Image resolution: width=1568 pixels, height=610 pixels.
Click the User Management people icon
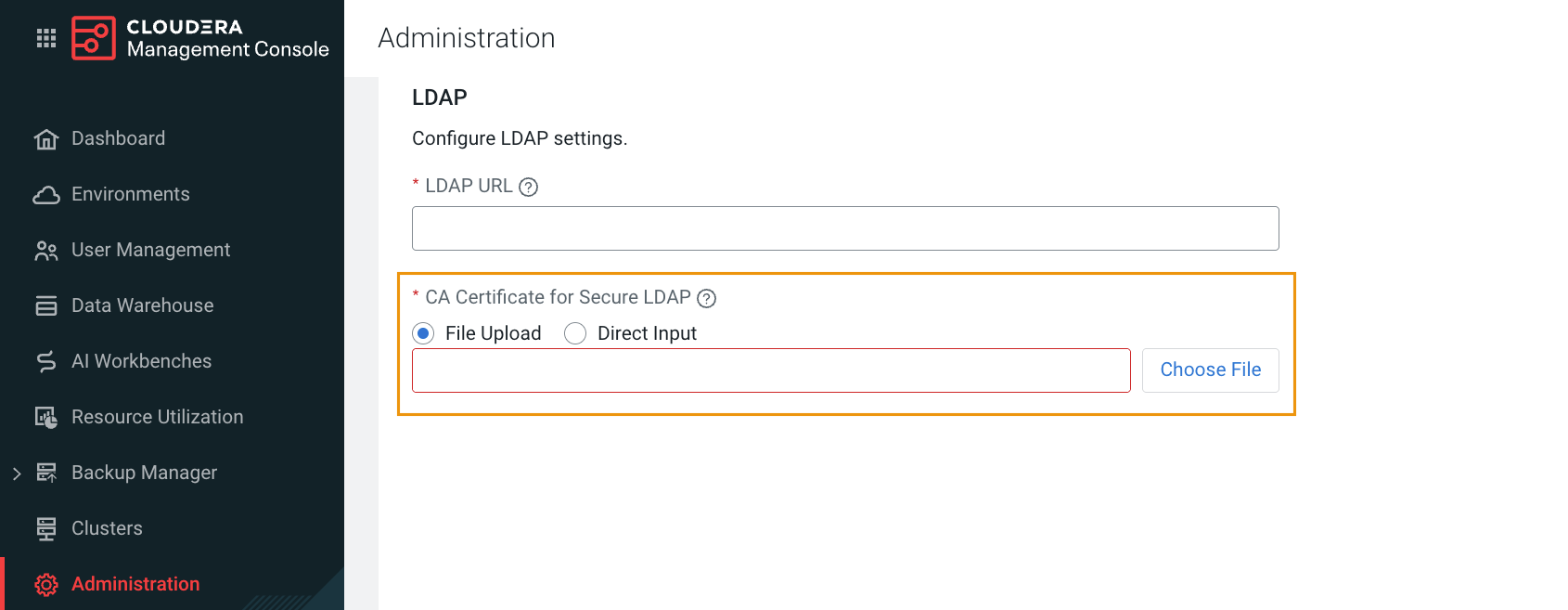[46, 251]
